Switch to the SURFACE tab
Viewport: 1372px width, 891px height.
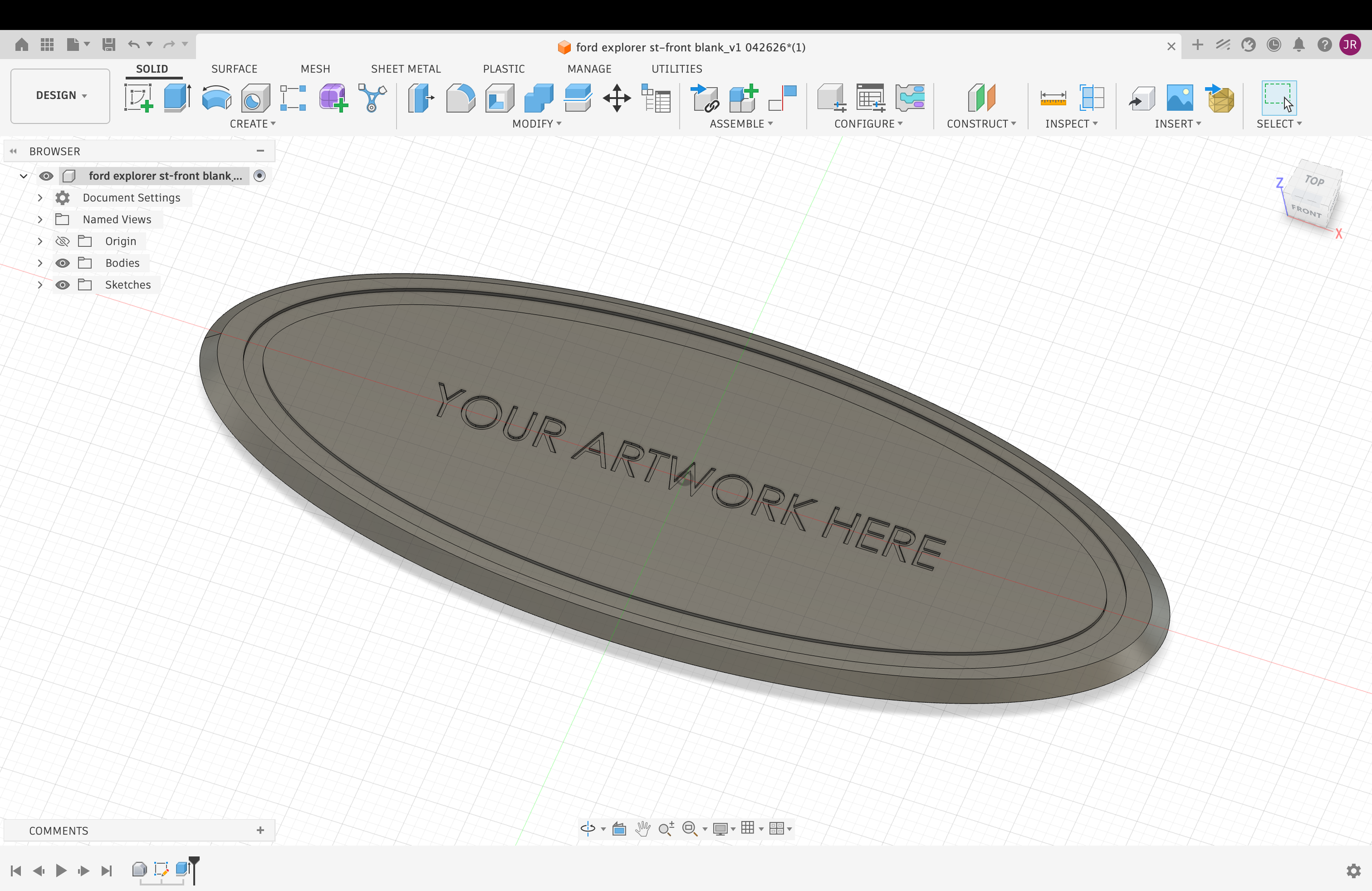point(234,69)
